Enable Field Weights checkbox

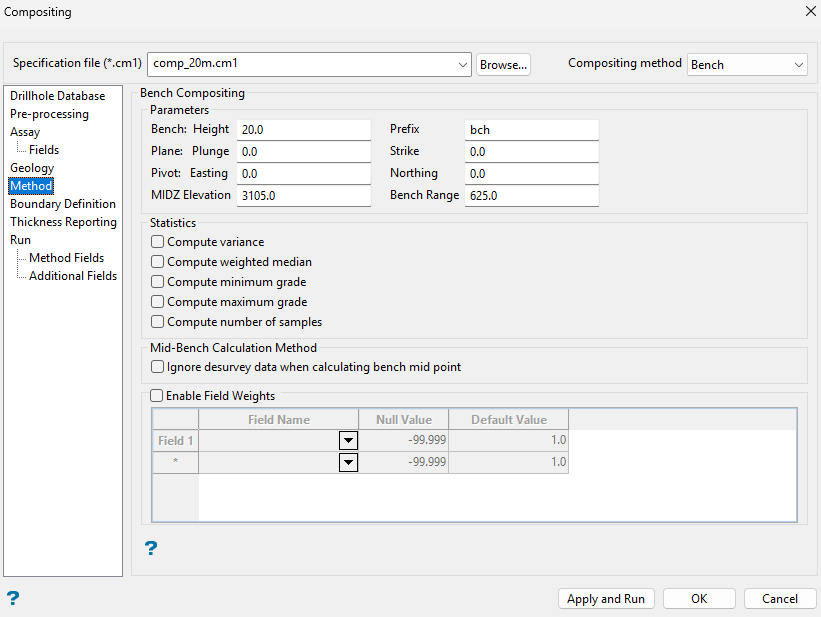157,395
